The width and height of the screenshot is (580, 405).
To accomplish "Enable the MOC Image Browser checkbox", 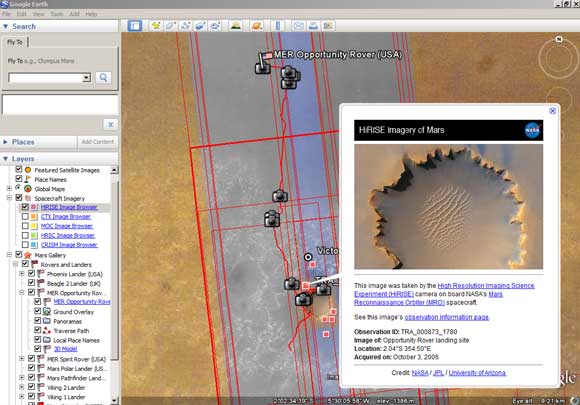I will [x=25, y=226].
